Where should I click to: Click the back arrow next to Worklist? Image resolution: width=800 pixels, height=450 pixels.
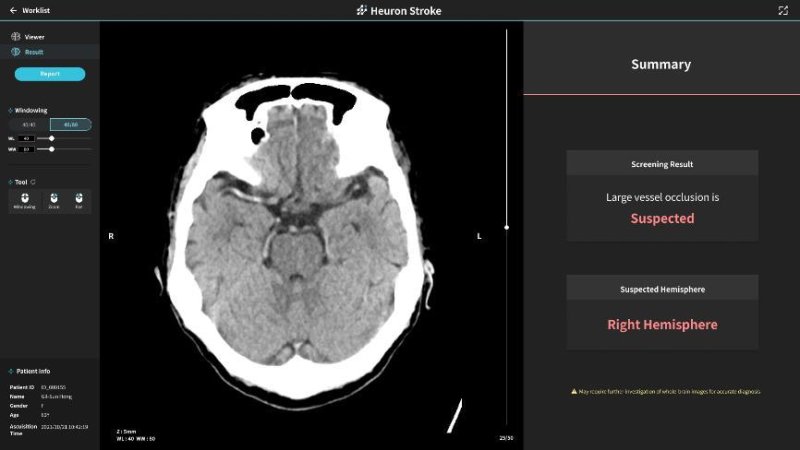(x=13, y=11)
